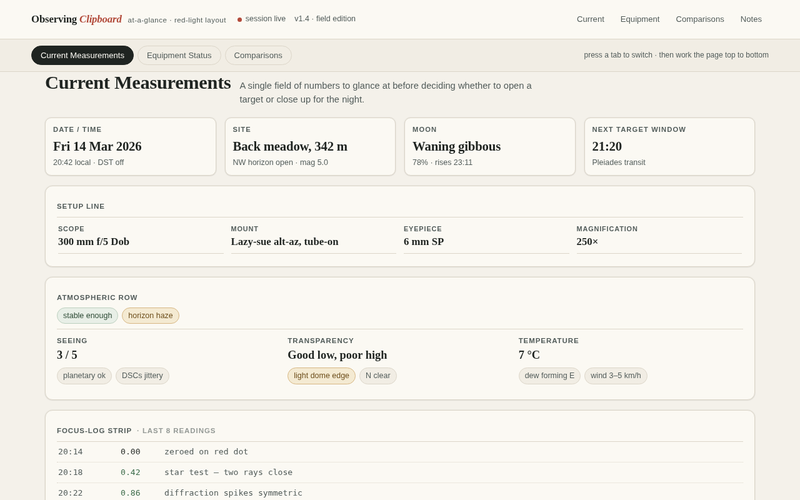Click the press a tab to switch hint
The height and width of the screenshot is (500, 800).
point(676,55)
